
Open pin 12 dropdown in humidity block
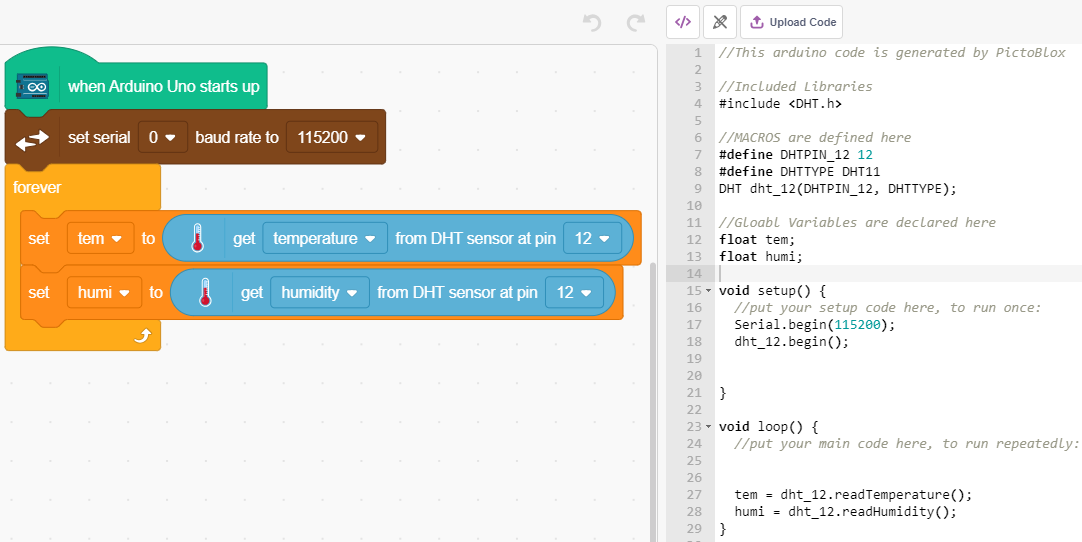pyautogui.click(x=575, y=292)
